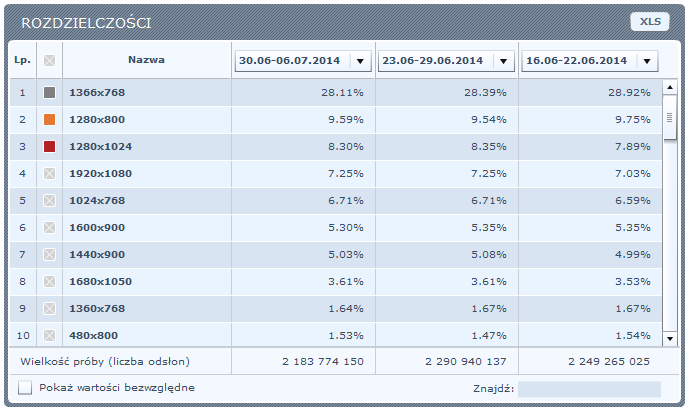Enable the chart marker for 1920x1080
The image size is (693, 417).
point(50,174)
